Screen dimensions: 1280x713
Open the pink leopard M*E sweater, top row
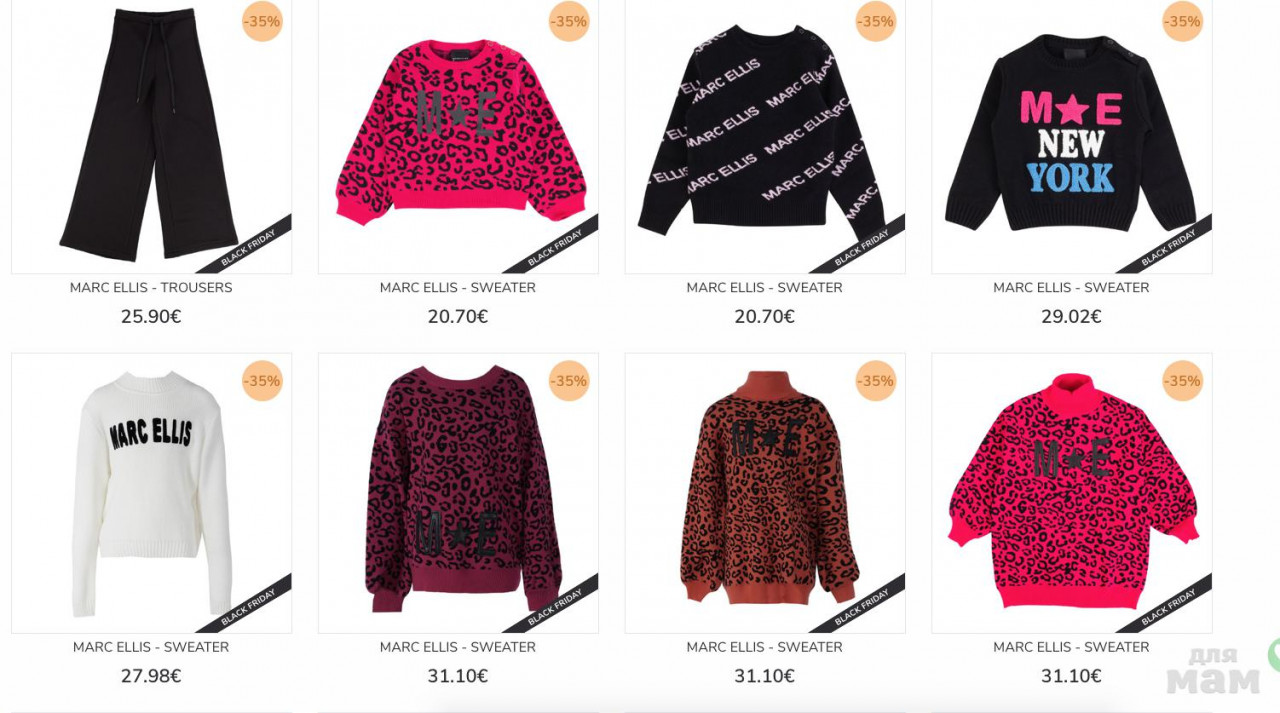(458, 135)
